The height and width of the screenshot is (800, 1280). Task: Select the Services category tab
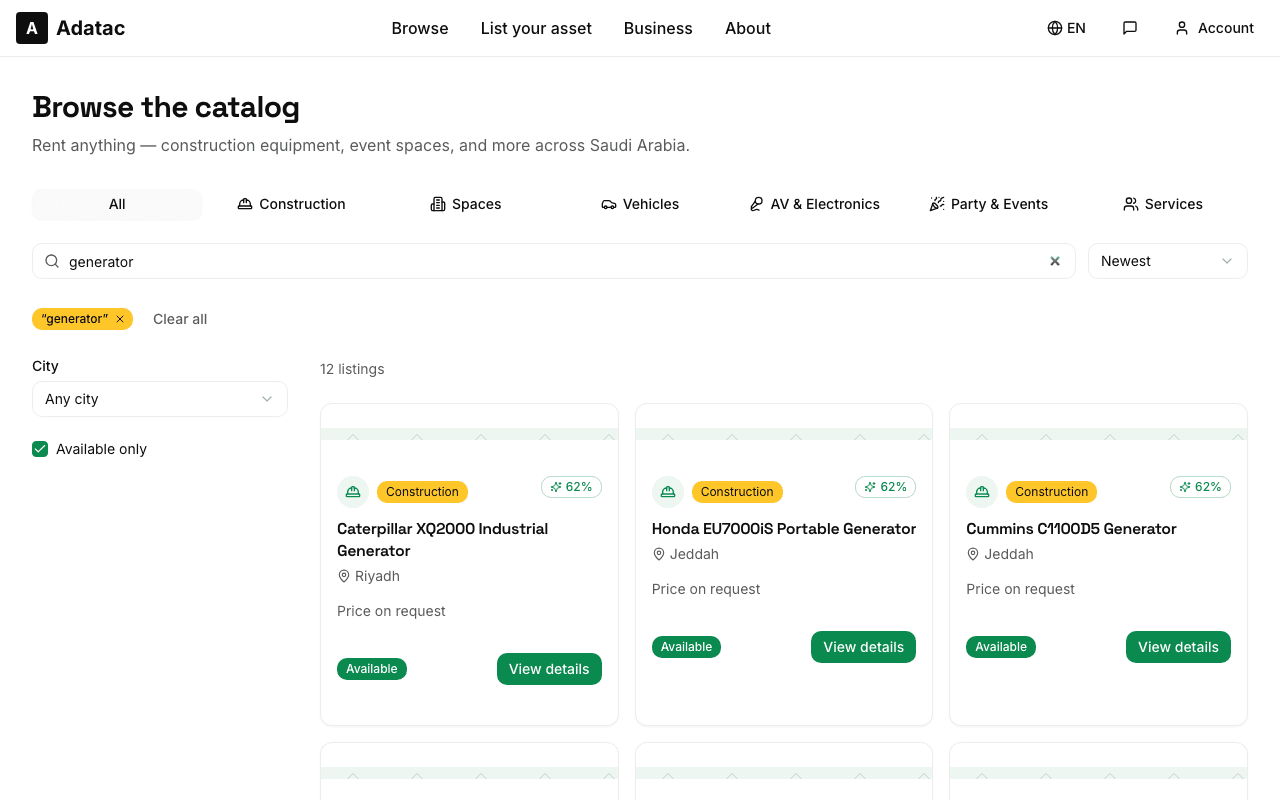tap(1162, 204)
